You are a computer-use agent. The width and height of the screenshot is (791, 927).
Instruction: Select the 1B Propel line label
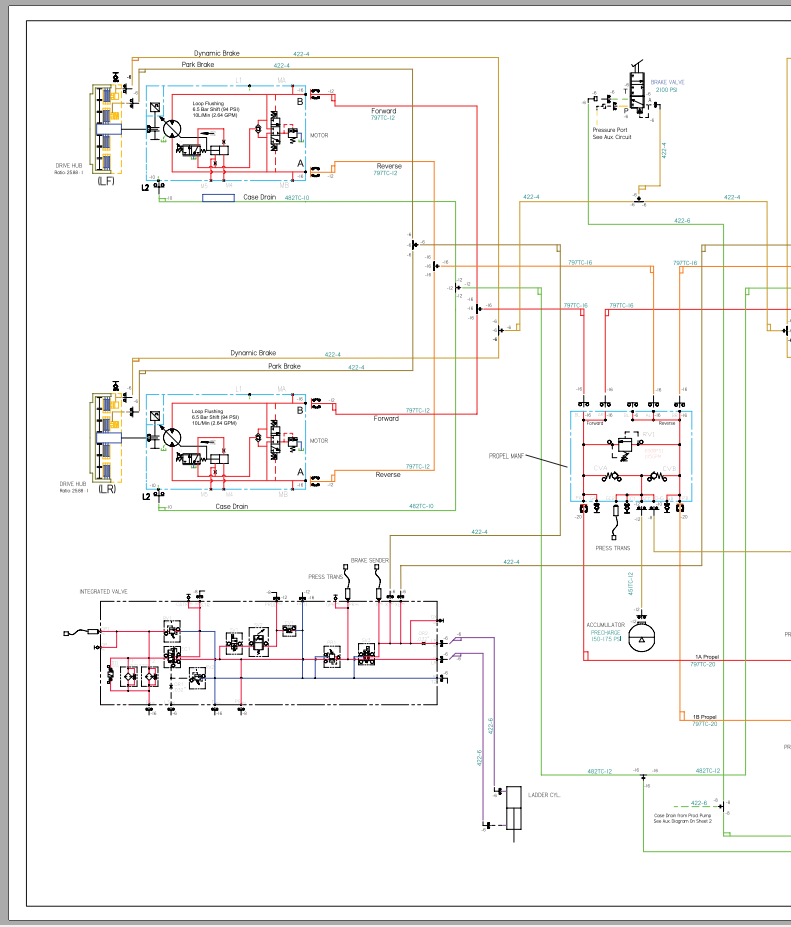[705, 717]
